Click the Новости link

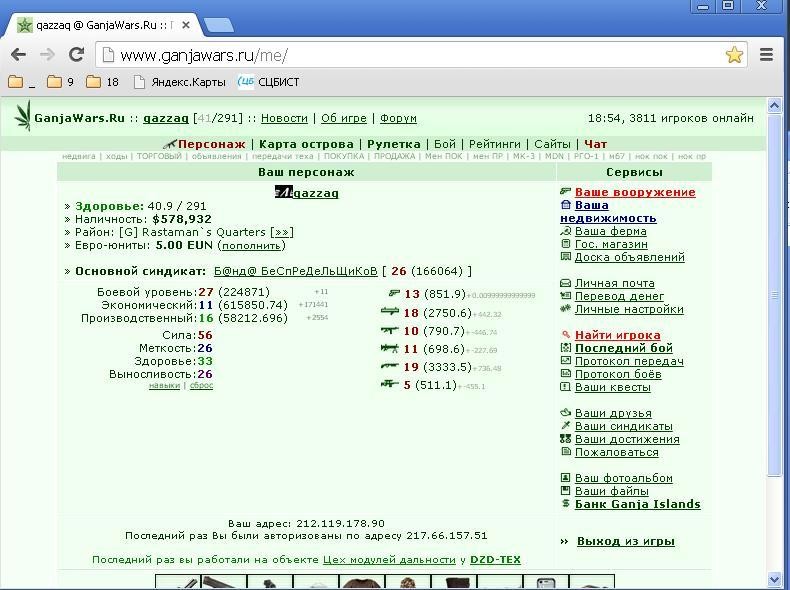click(284, 118)
